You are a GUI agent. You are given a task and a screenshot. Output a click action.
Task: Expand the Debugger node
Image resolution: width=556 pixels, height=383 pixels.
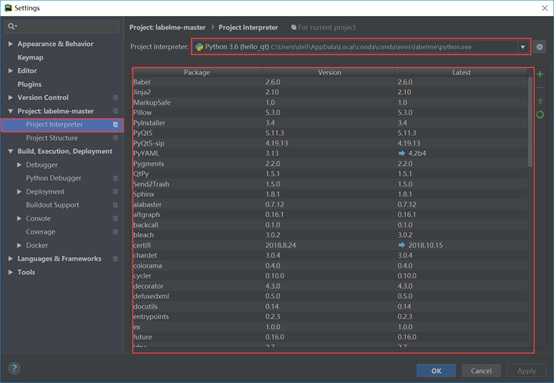point(19,165)
